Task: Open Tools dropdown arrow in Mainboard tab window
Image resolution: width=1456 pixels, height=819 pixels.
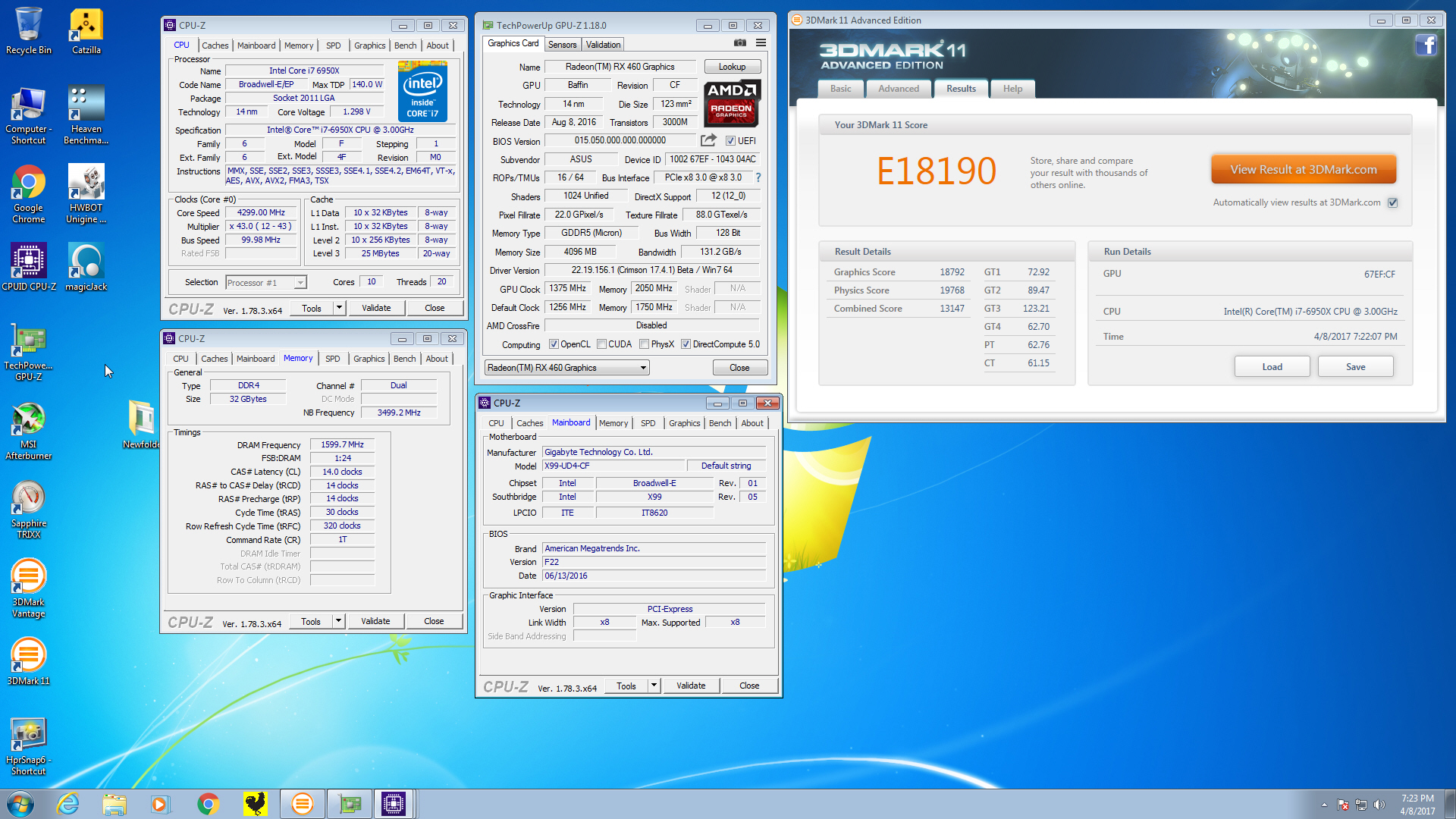Action: tap(654, 686)
